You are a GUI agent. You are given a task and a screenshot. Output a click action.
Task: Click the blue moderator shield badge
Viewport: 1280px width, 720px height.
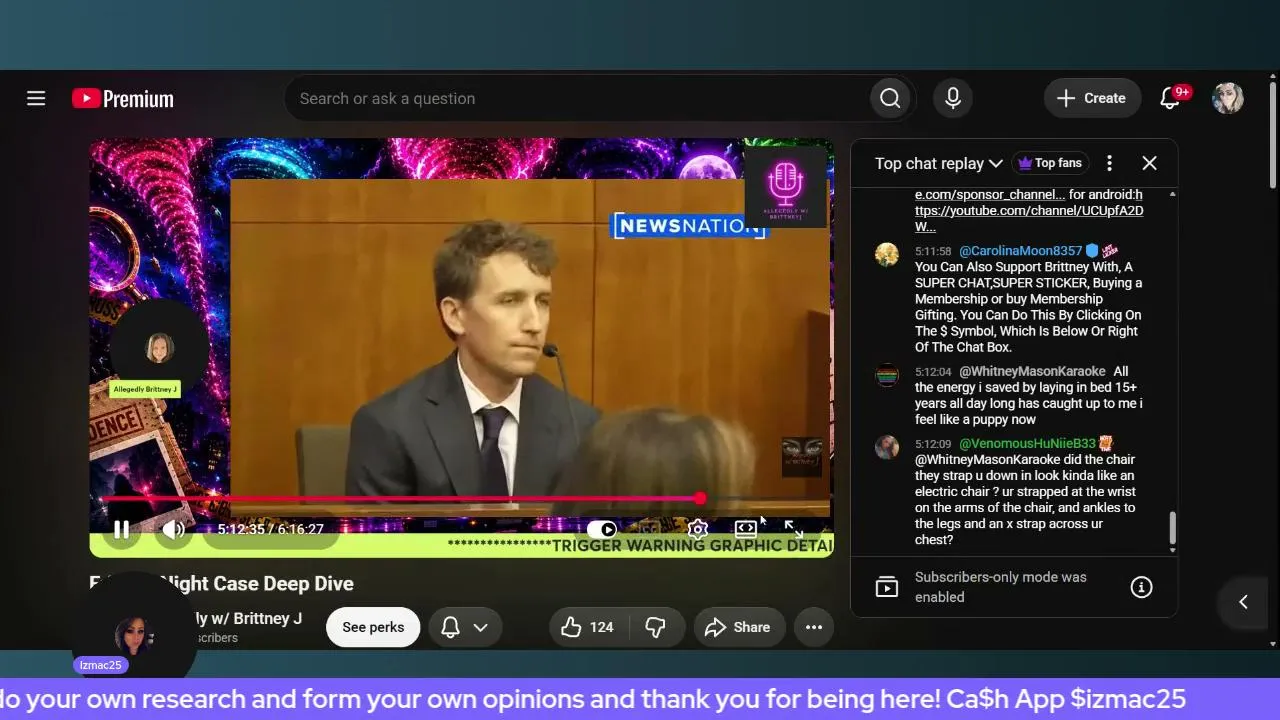tap(1092, 251)
